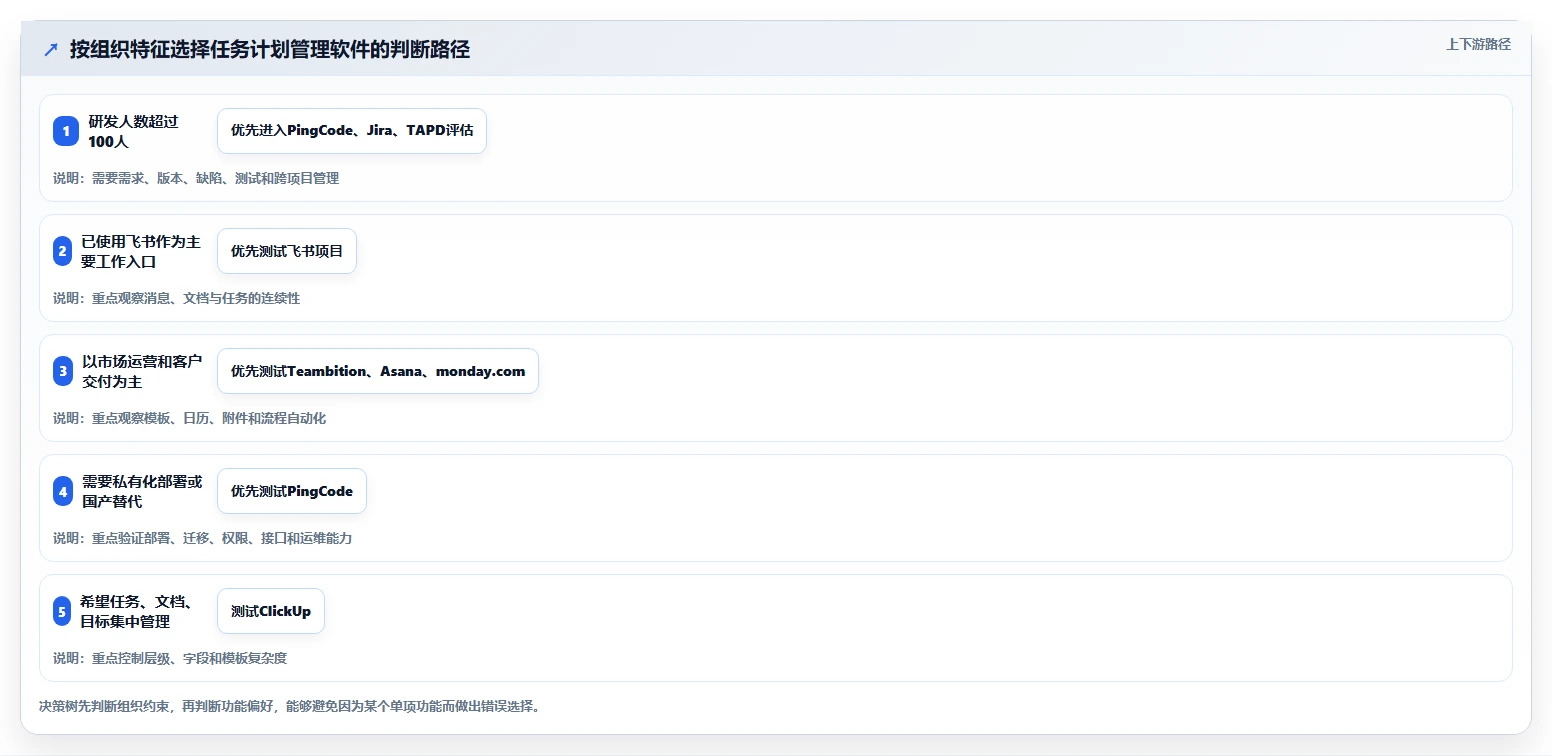Click note 说明：重点控制层级、字段和模板复杂度
The width and height of the screenshot is (1552, 756).
[170, 658]
